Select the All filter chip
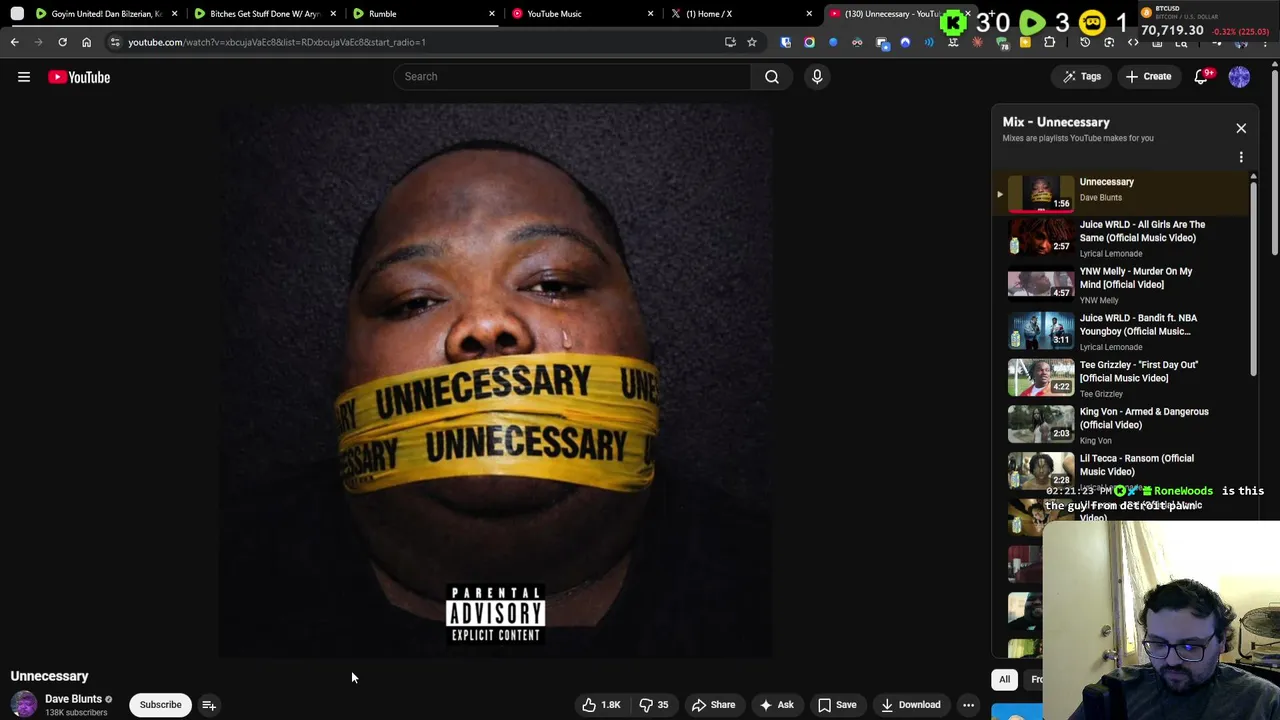Viewport: 1280px width, 720px height. [x=1004, y=680]
